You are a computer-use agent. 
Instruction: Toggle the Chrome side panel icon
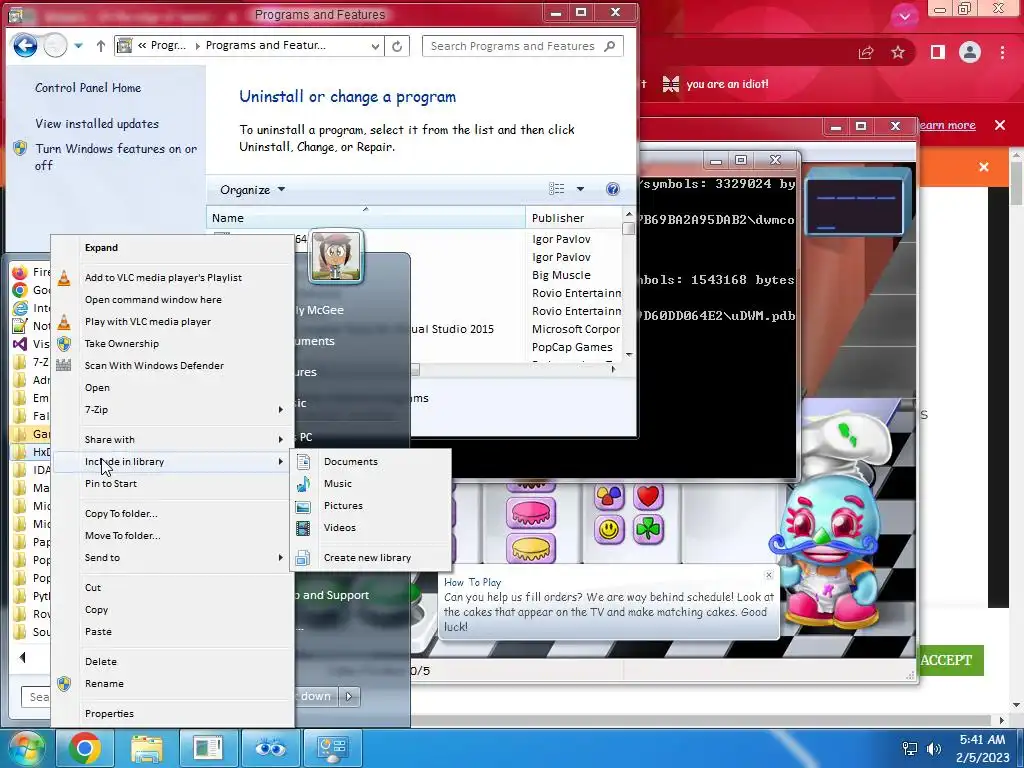[x=937, y=52]
